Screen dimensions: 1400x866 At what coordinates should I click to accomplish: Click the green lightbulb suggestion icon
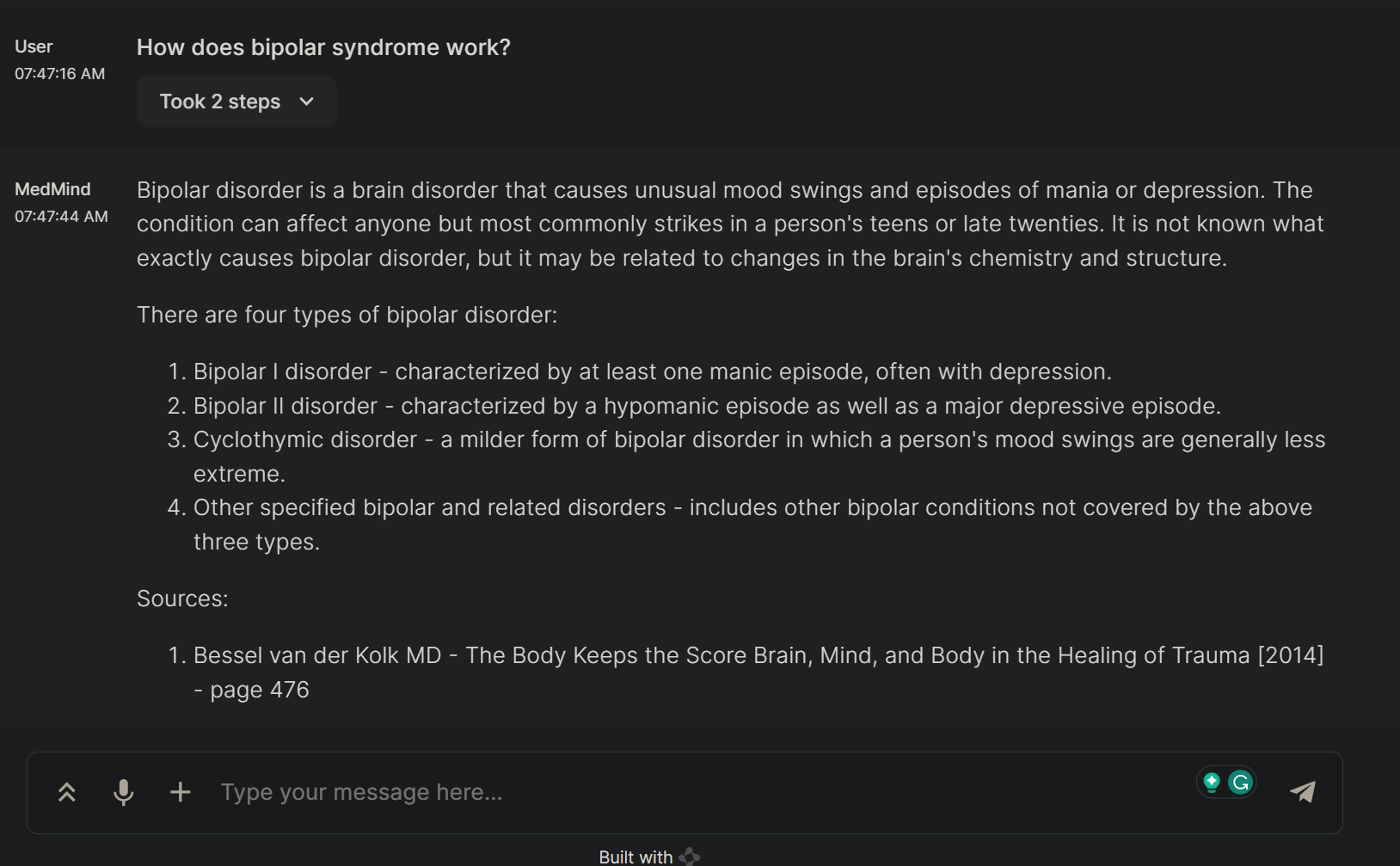pyautogui.click(x=1212, y=782)
